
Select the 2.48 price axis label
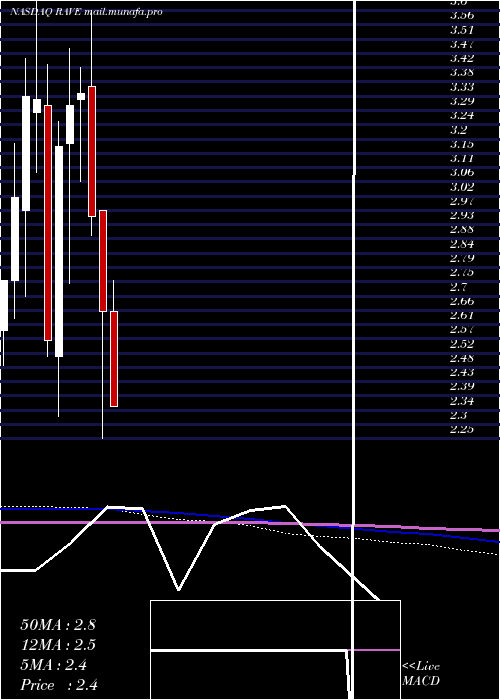[x=462, y=358]
